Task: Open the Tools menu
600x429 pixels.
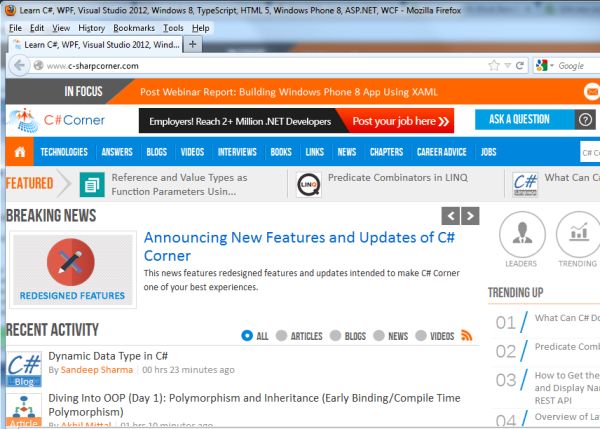Action: pyautogui.click(x=173, y=28)
